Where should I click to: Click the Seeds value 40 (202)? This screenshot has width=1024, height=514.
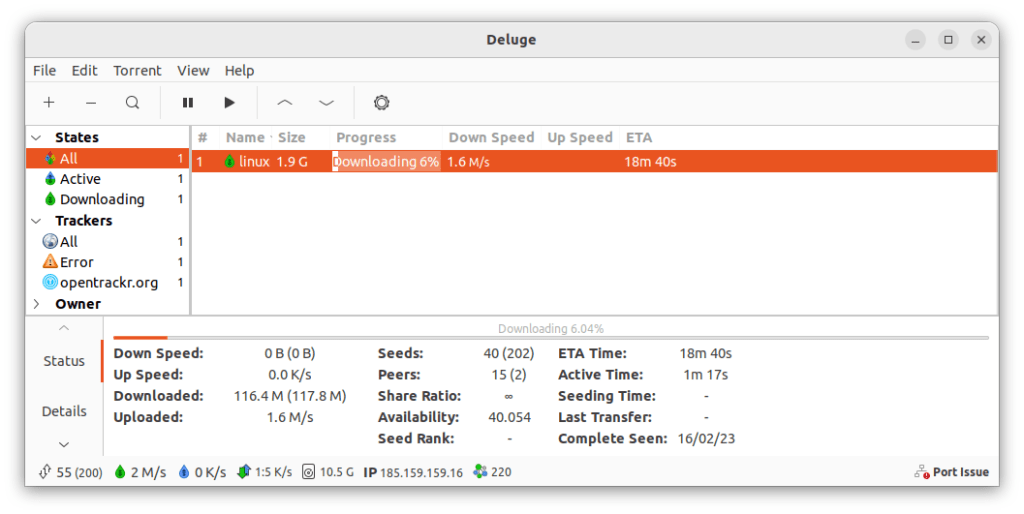point(509,353)
